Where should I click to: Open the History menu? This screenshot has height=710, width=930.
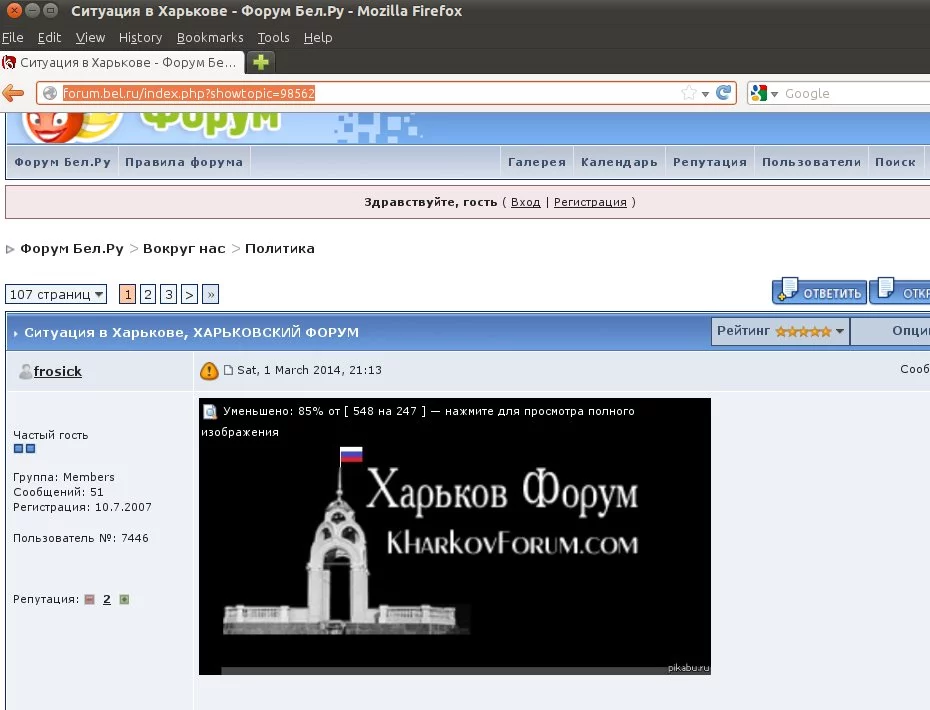click(x=140, y=37)
